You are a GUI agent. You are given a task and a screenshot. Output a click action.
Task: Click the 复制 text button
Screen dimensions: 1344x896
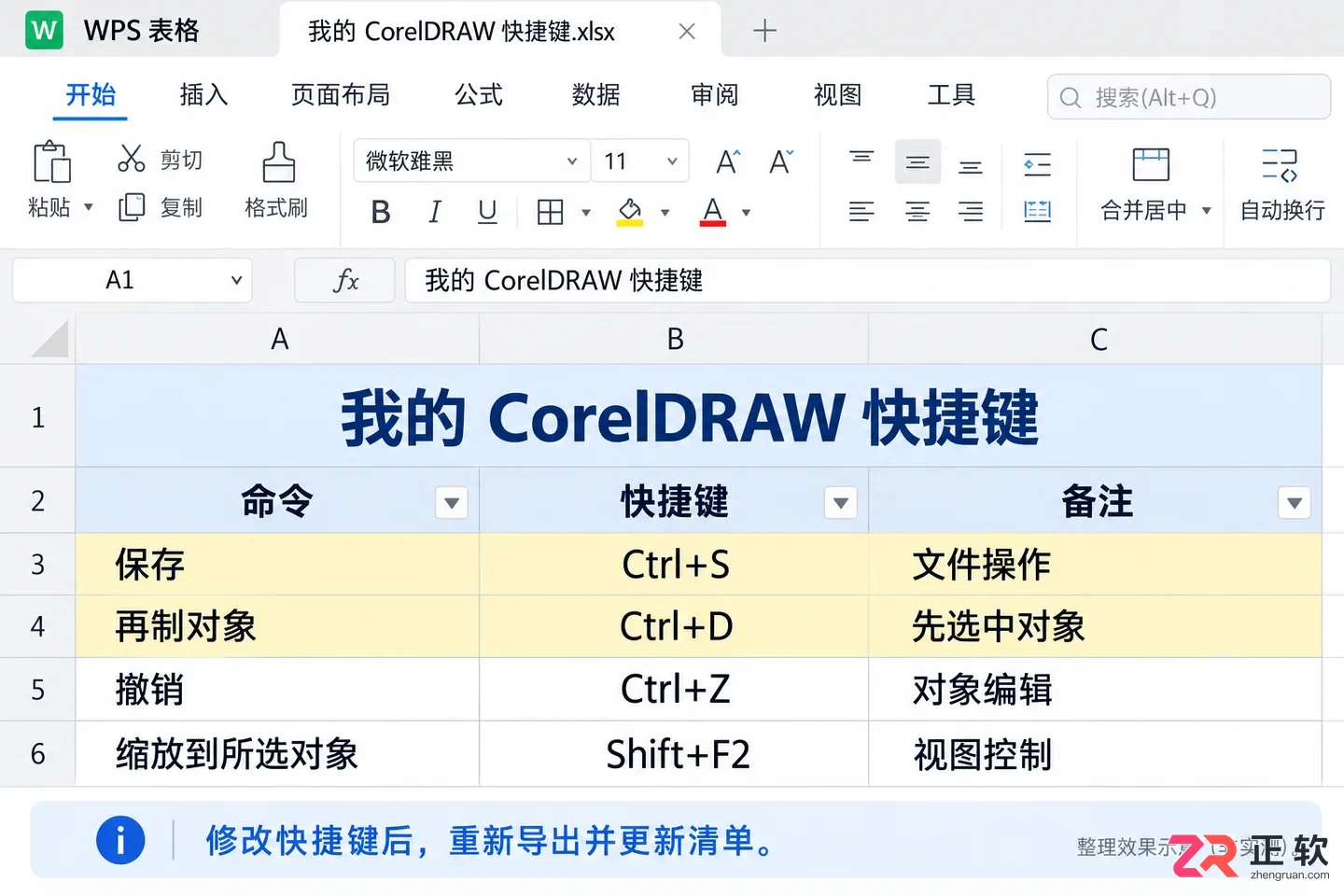coord(181,207)
